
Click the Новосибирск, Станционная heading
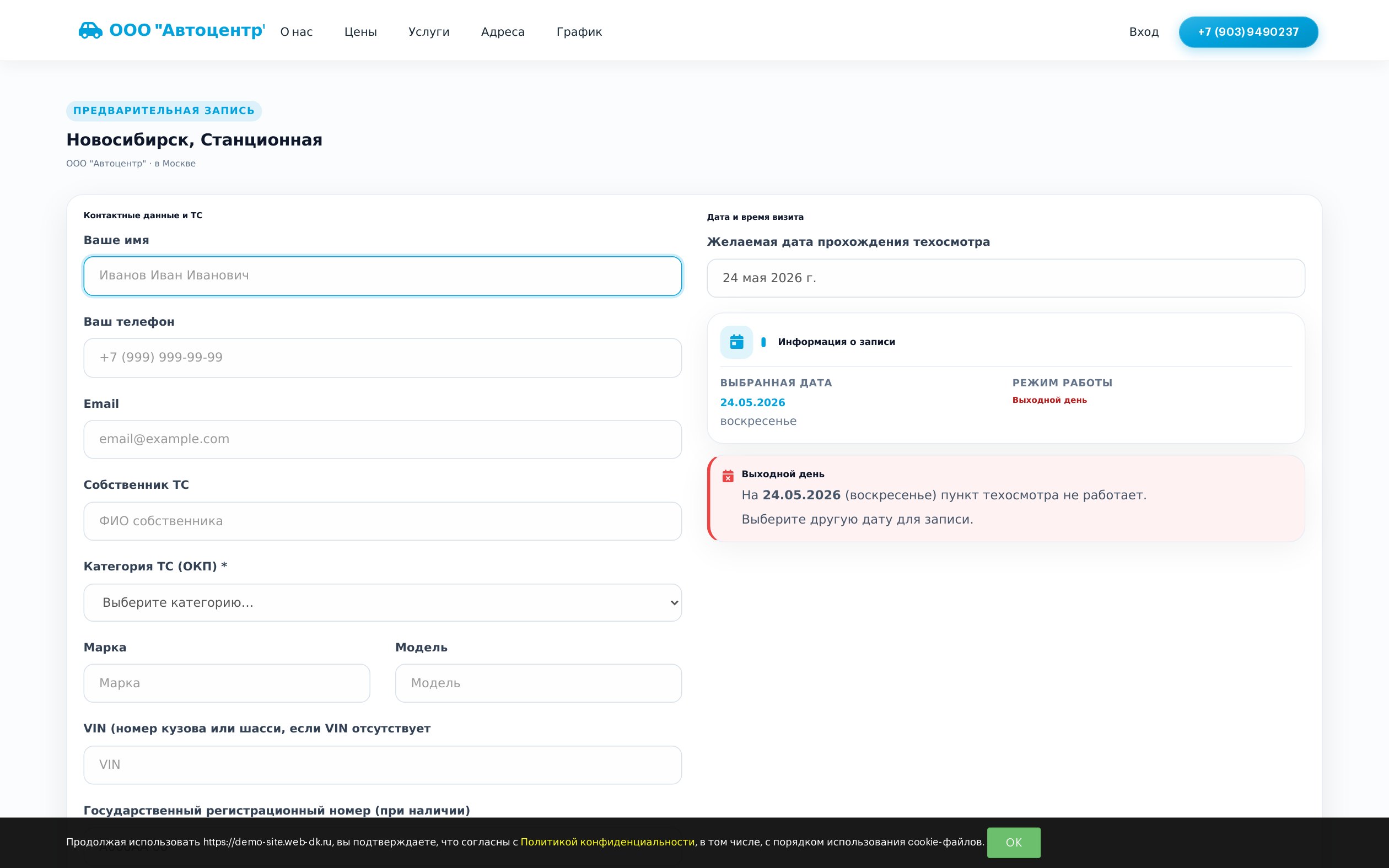pyautogui.click(x=194, y=140)
